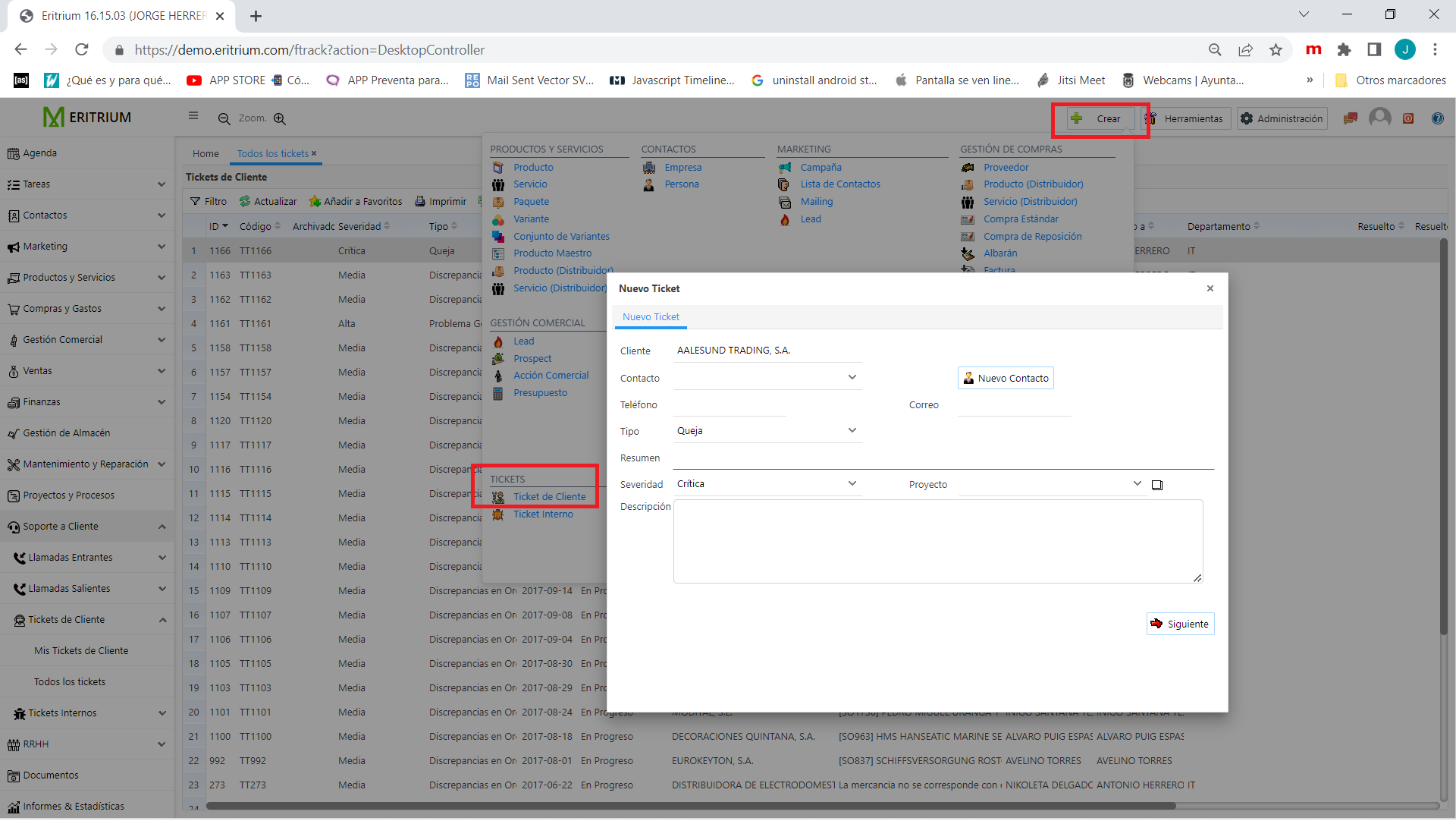Click the Nuevo Contacto person icon

(x=968, y=378)
